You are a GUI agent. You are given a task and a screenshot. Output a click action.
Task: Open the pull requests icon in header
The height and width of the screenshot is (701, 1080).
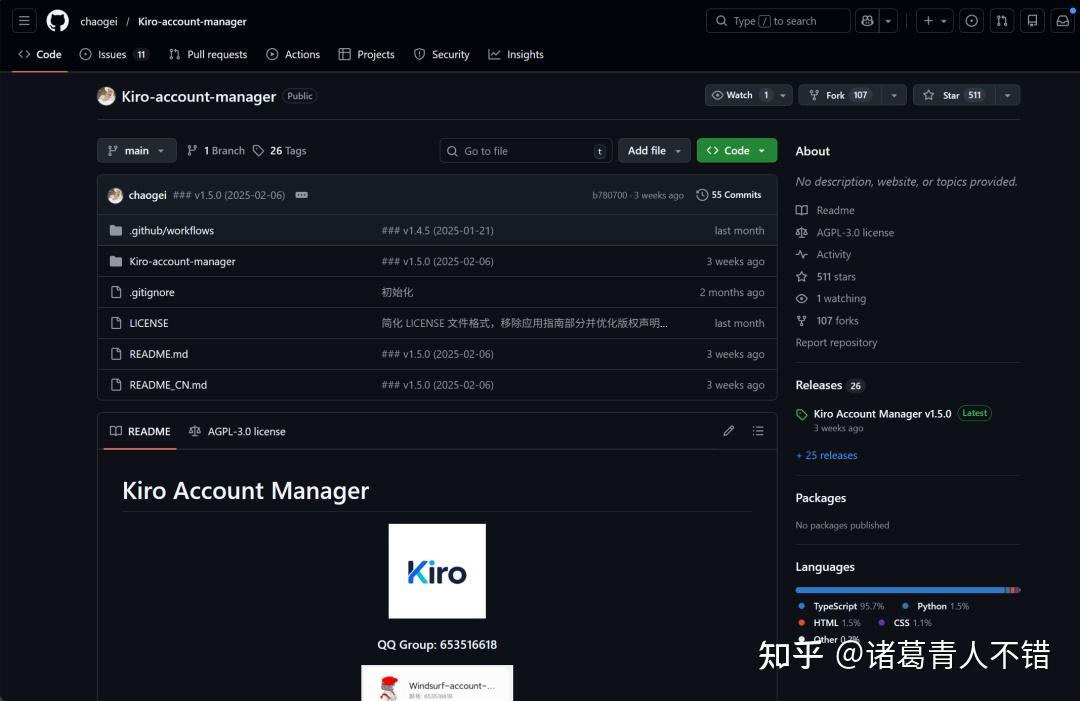1003,21
